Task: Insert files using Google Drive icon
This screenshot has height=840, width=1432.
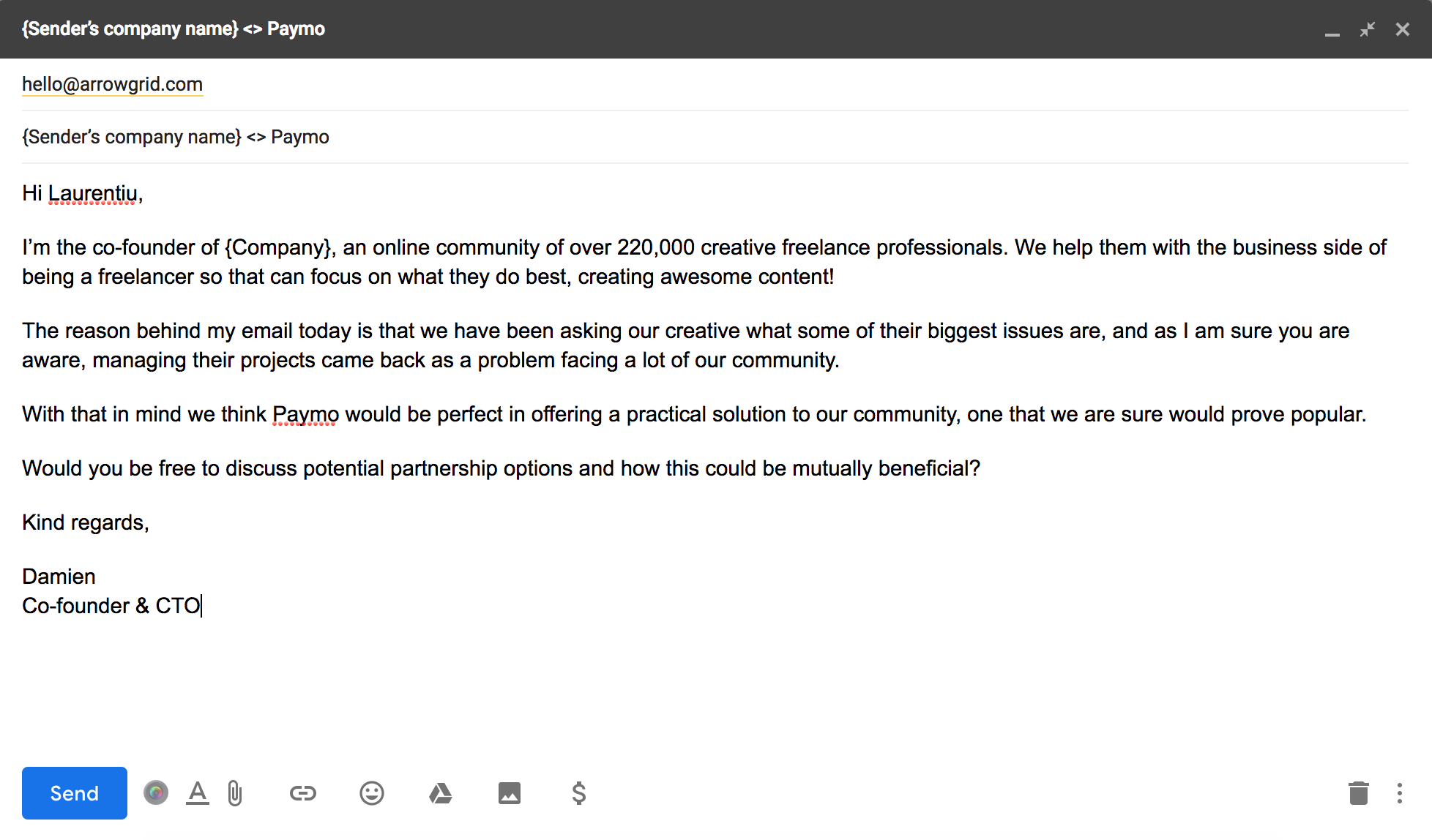Action: click(440, 793)
